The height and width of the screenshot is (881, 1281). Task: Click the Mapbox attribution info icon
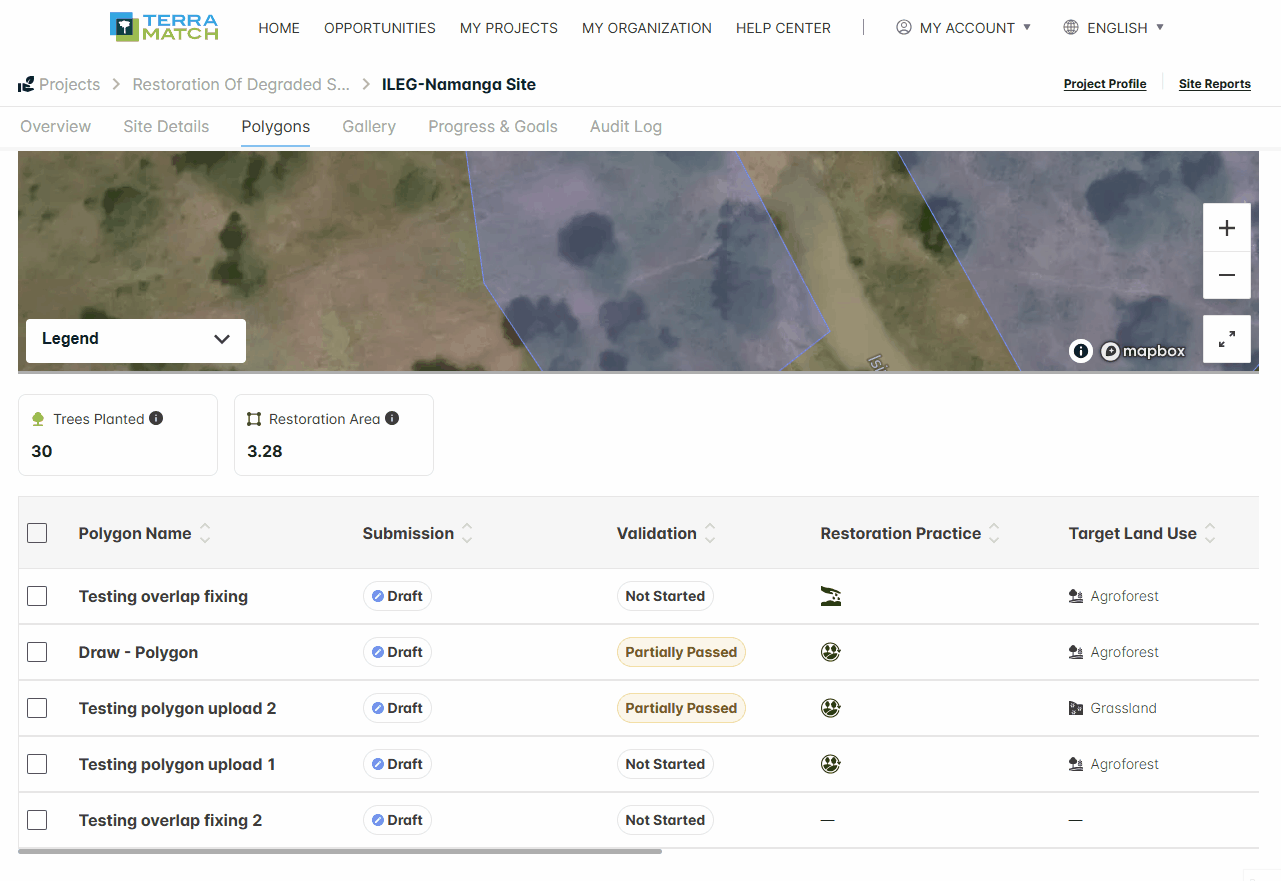point(1080,351)
